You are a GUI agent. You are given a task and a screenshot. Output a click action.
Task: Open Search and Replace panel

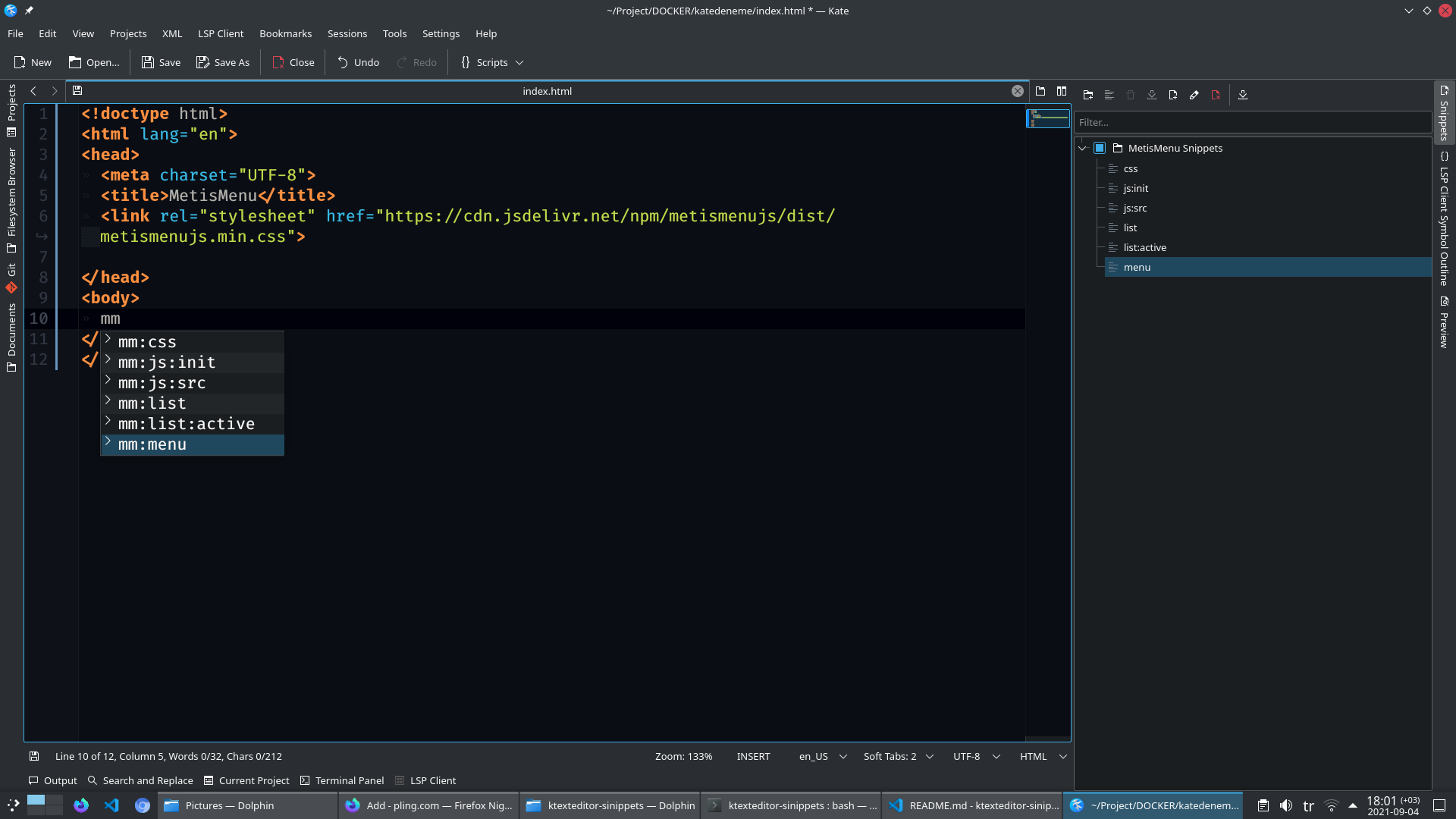[140, 780]
